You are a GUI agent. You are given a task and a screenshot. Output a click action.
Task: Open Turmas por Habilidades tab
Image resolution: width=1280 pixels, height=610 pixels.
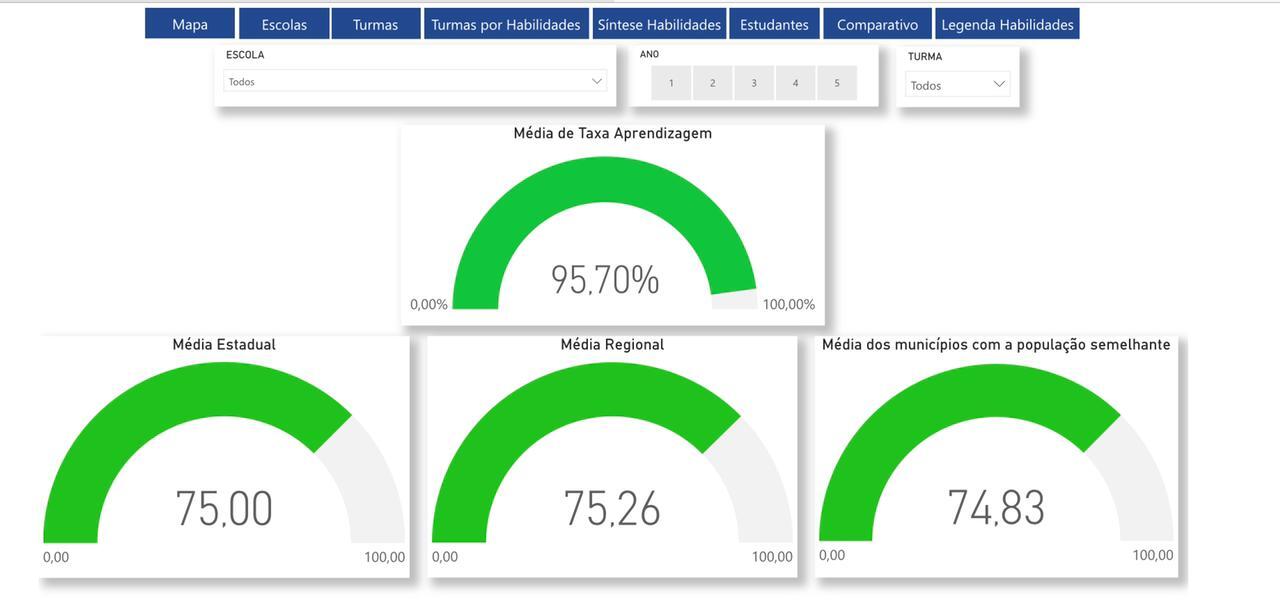[505, 24]
